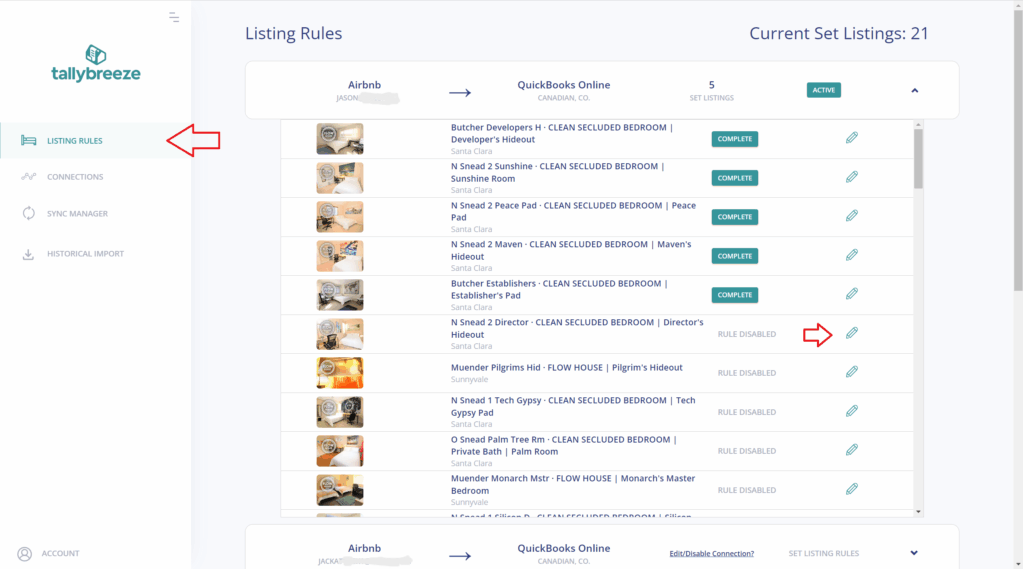Click the listings scrollbar down arrow
This screenshot has height=569, width=1023.
point(918,511)
